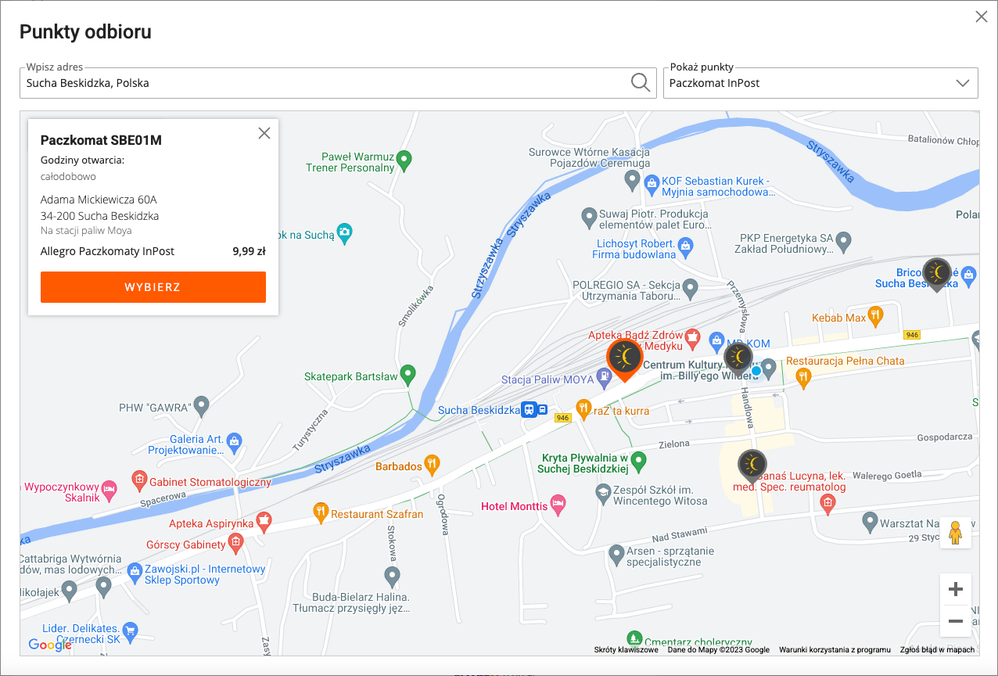Click the całodobowo opening hours text

tap(68, 176)
